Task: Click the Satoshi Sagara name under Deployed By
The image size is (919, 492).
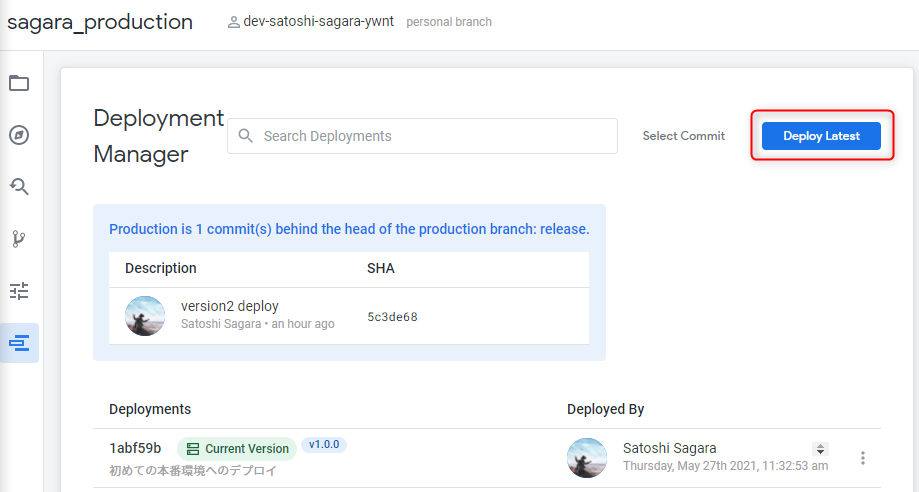Action: point(669,449)
